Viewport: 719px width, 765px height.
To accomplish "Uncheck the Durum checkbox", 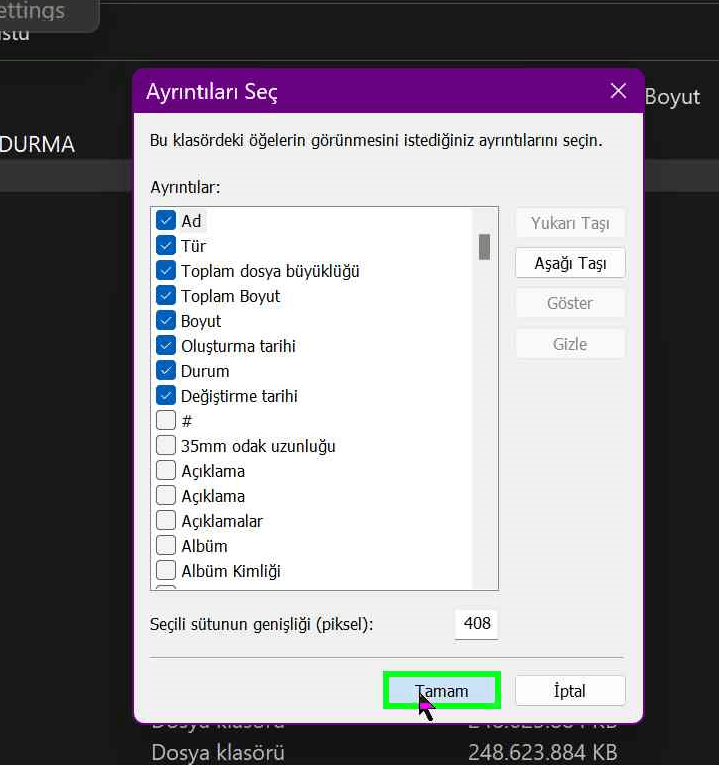I will pos(166,370).
